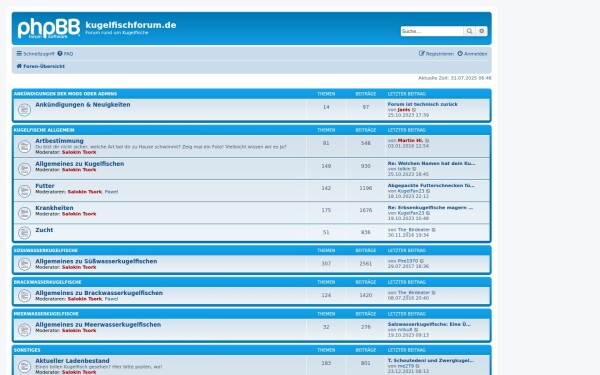Open Zucht forum
The height and width of the screenshot is (375, 600).
44,230
